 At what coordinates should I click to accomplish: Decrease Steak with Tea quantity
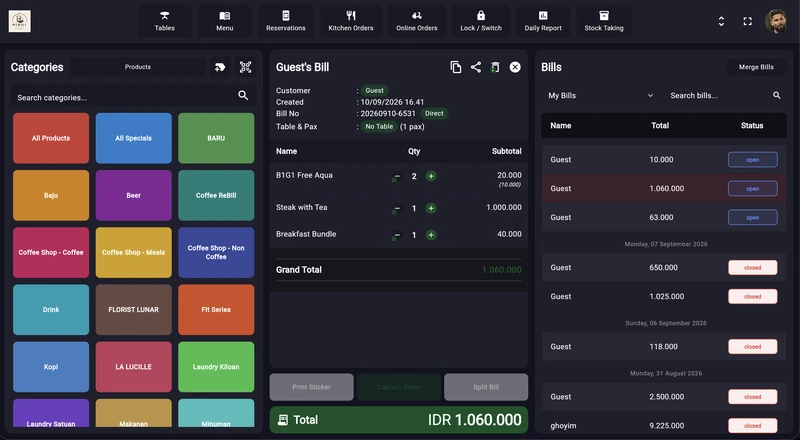(x=396, y=209)
